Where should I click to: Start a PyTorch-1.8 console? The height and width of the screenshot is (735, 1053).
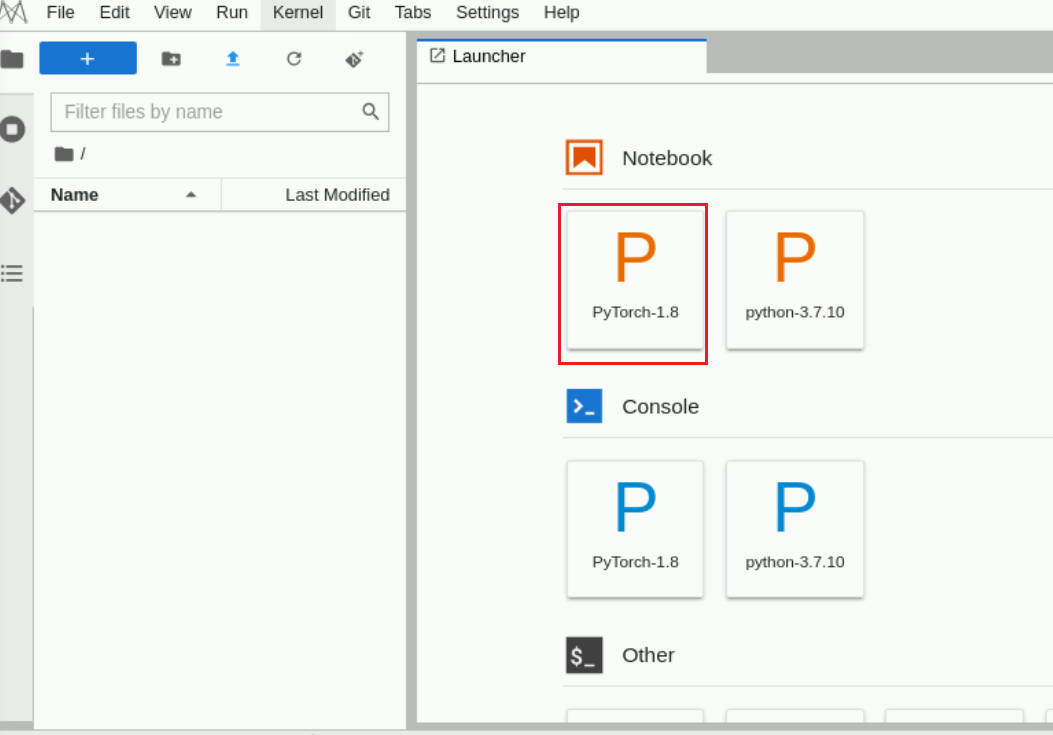click(635, 529)
